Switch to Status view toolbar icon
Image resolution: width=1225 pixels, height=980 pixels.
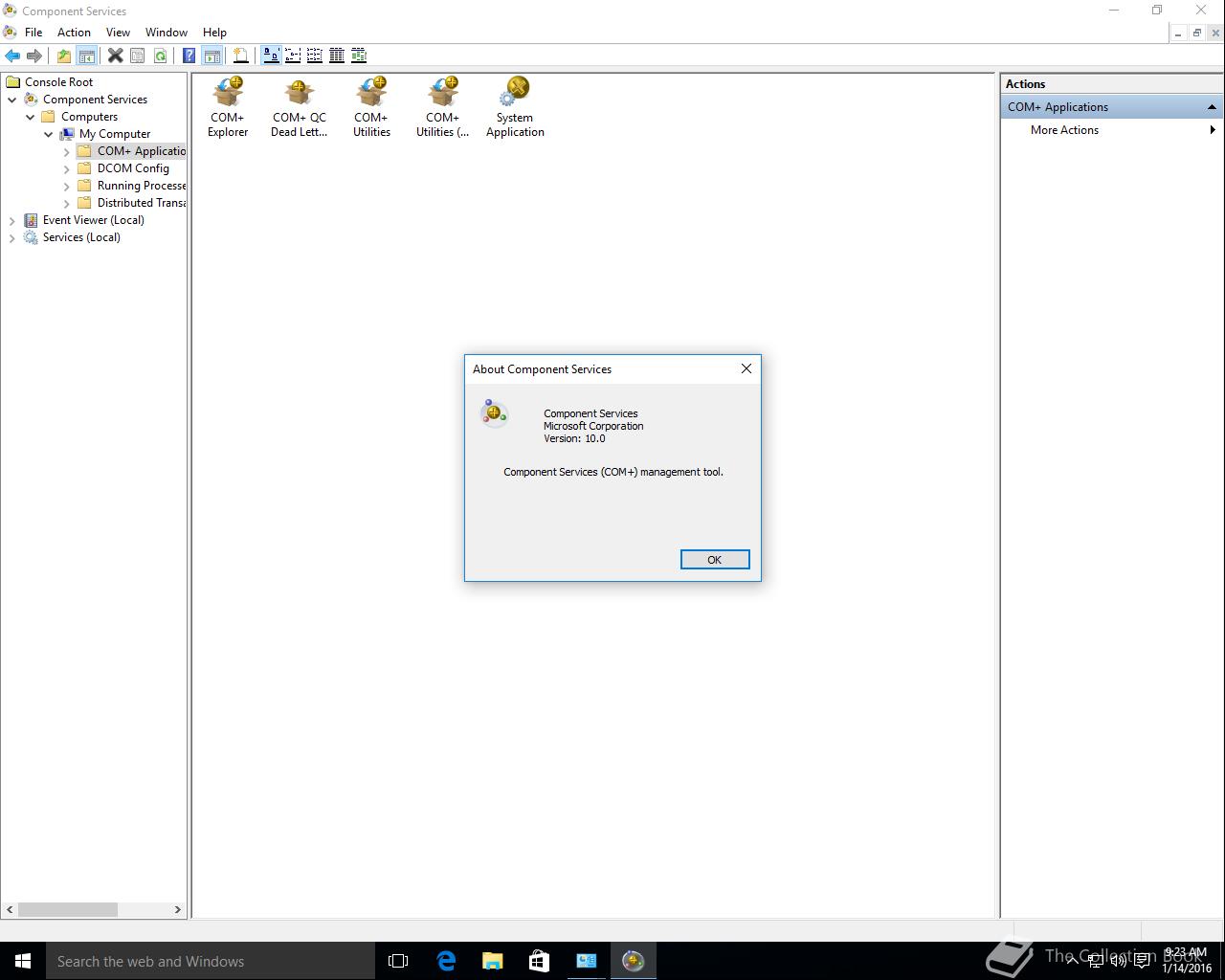pos(359,56)
